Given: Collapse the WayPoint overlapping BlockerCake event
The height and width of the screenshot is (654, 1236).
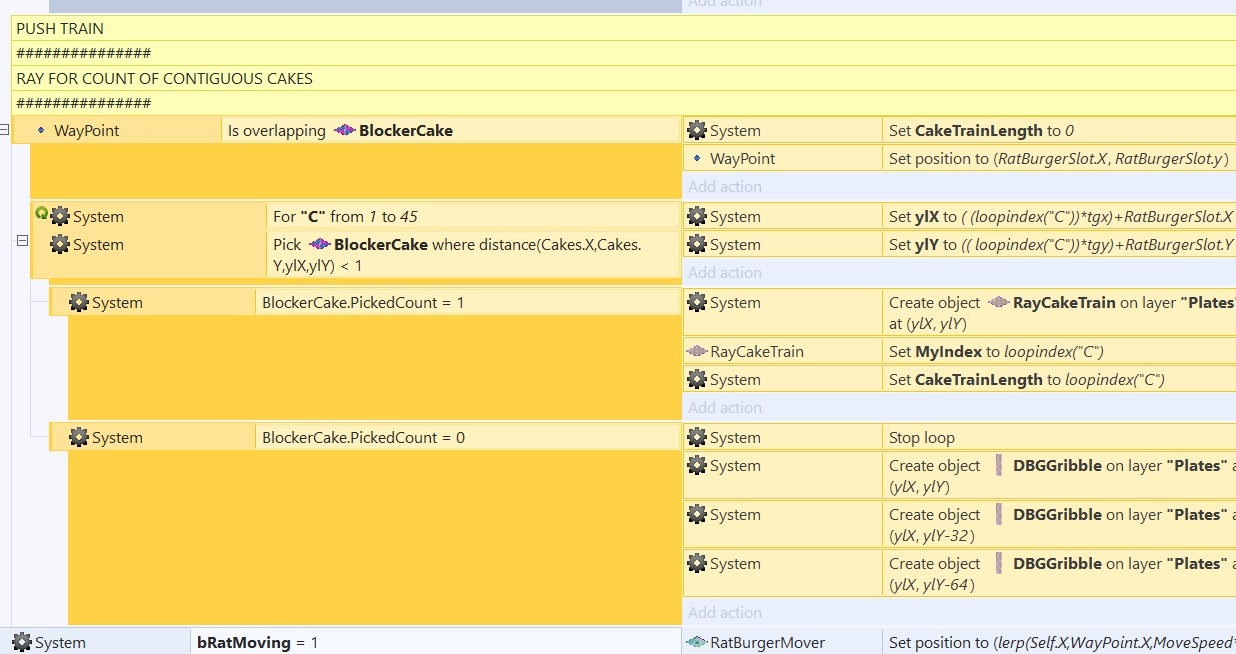Looking at the screenshot, I should [4, 129].
